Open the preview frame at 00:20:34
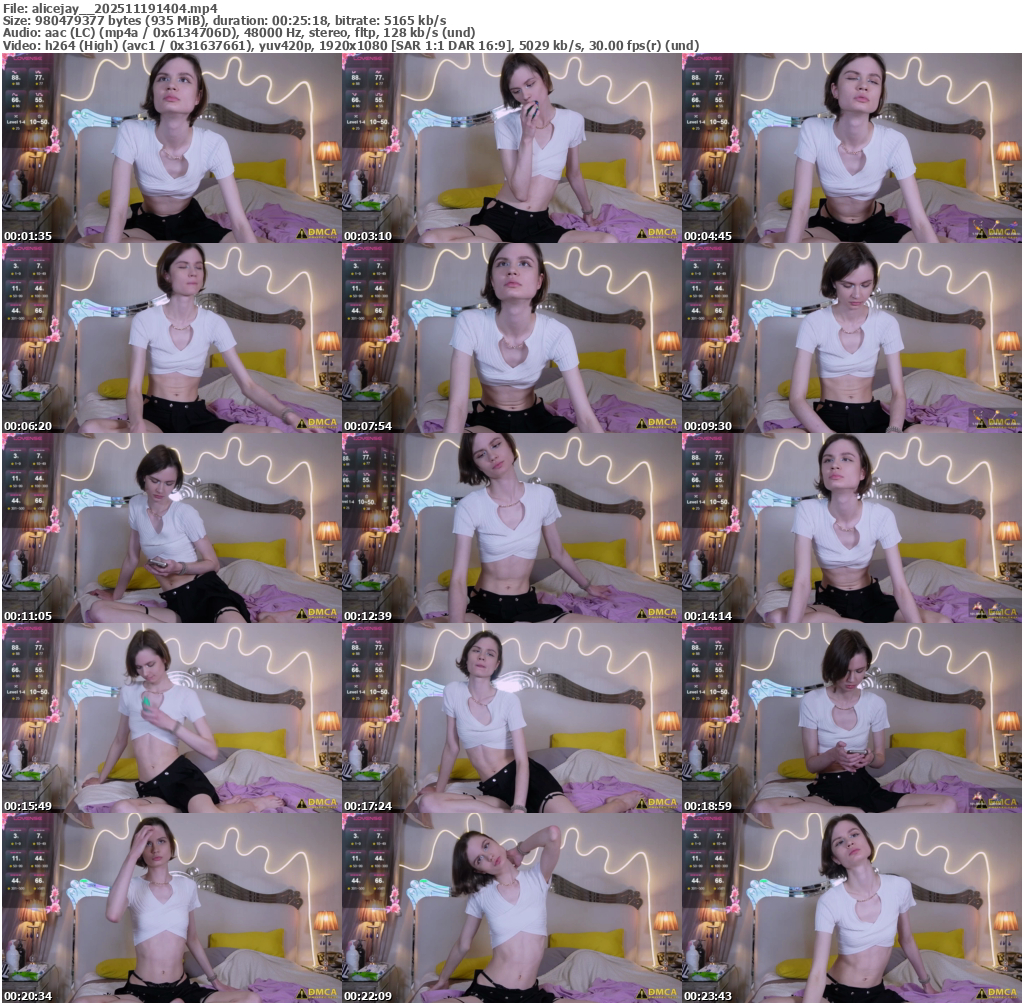 click(x=171, y=908)
